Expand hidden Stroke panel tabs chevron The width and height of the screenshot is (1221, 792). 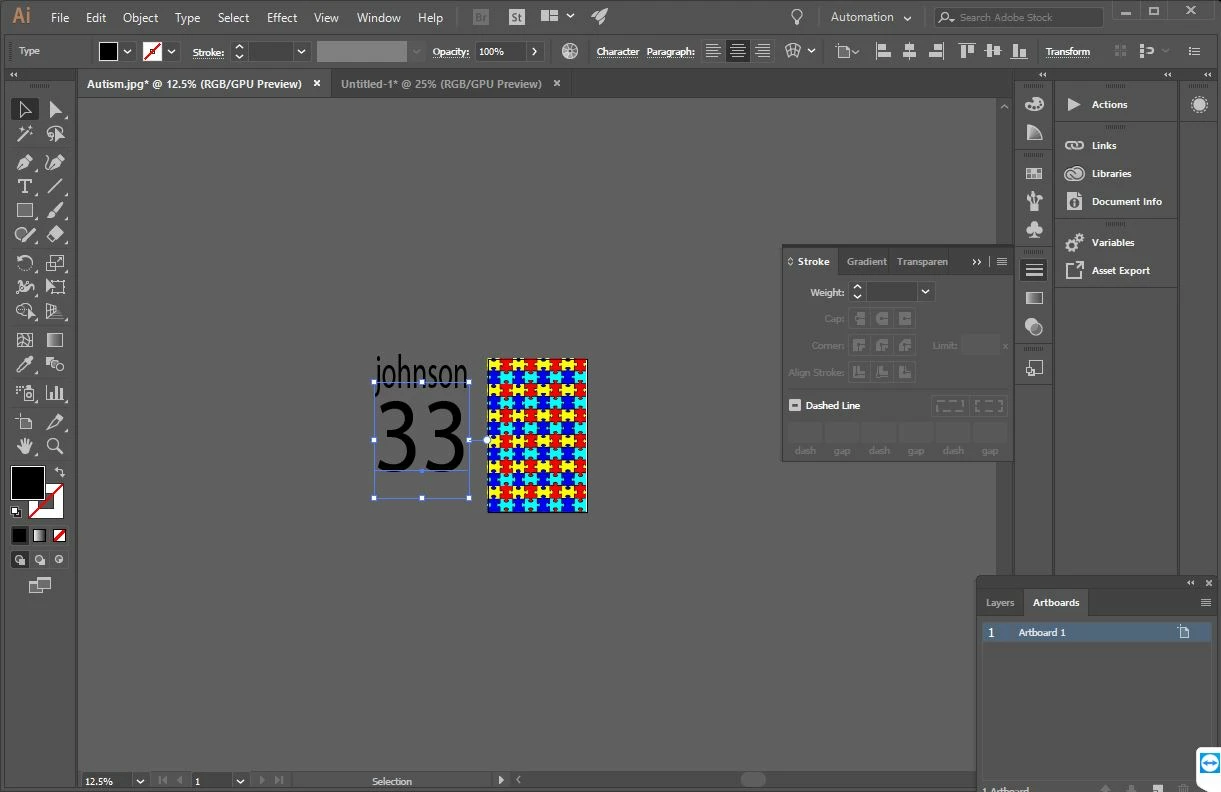point(977,262)
